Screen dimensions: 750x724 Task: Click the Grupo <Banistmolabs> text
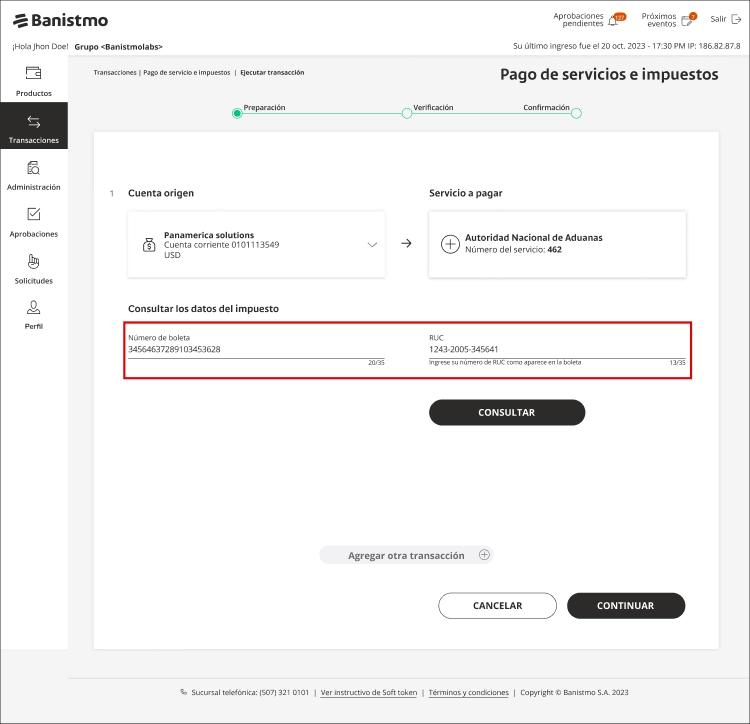click(119, 47)
